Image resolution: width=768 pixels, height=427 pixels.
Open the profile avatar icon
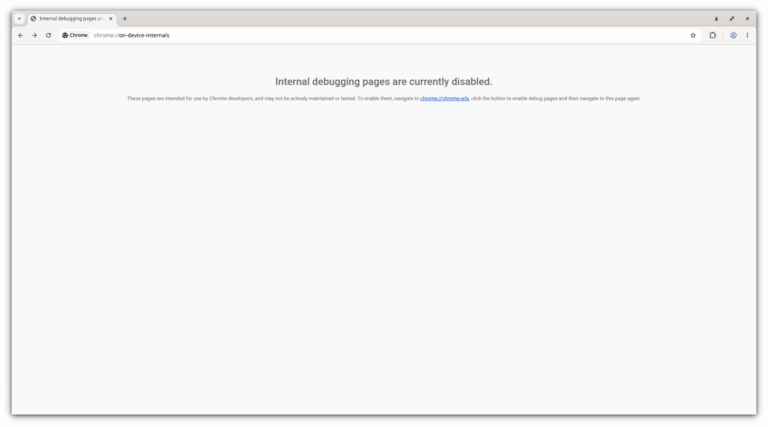click(x=733, y=35)
